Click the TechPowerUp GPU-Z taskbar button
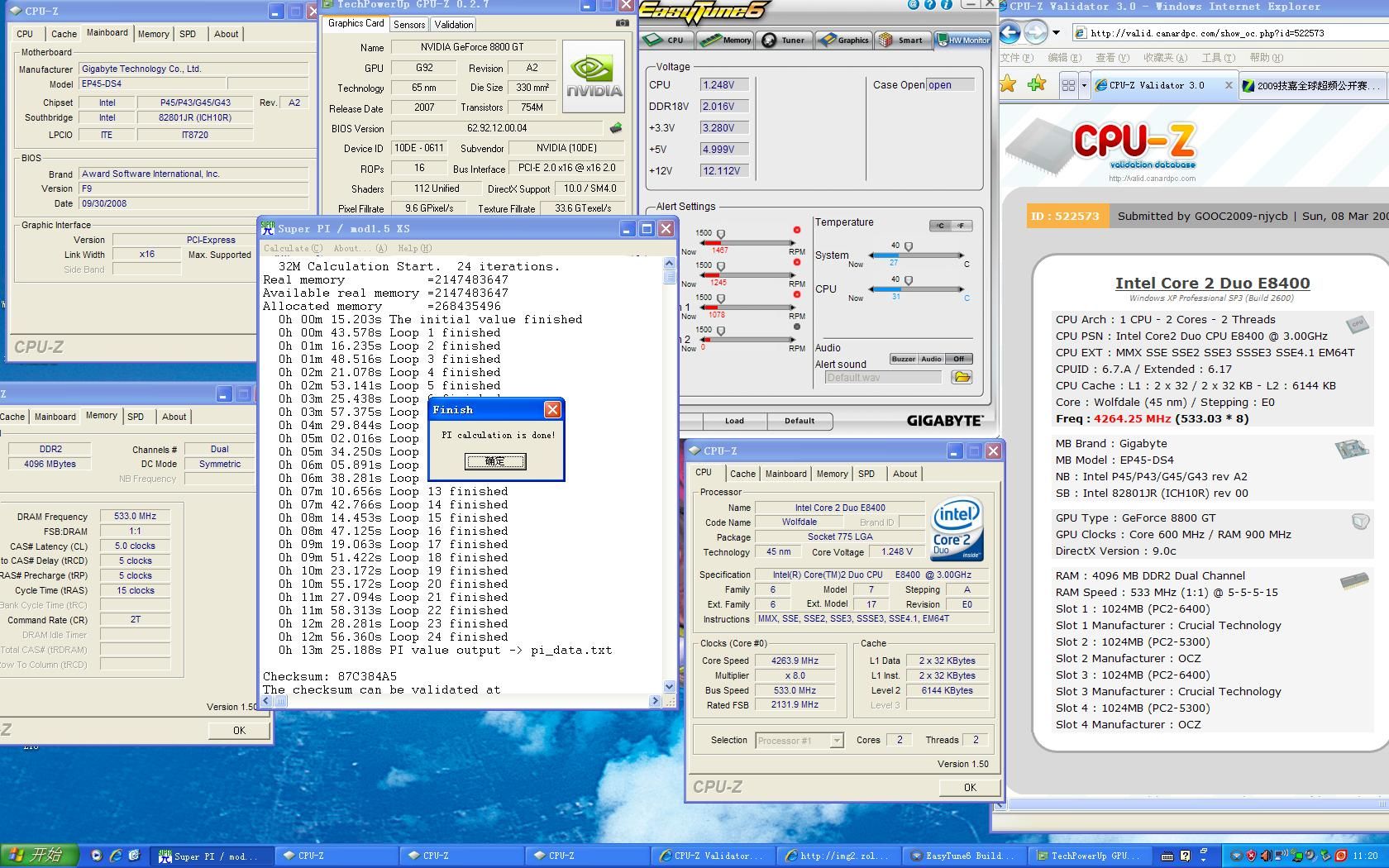This screenshot has height=868, width=1389. pyautogui.click(x=1089, y=856)
